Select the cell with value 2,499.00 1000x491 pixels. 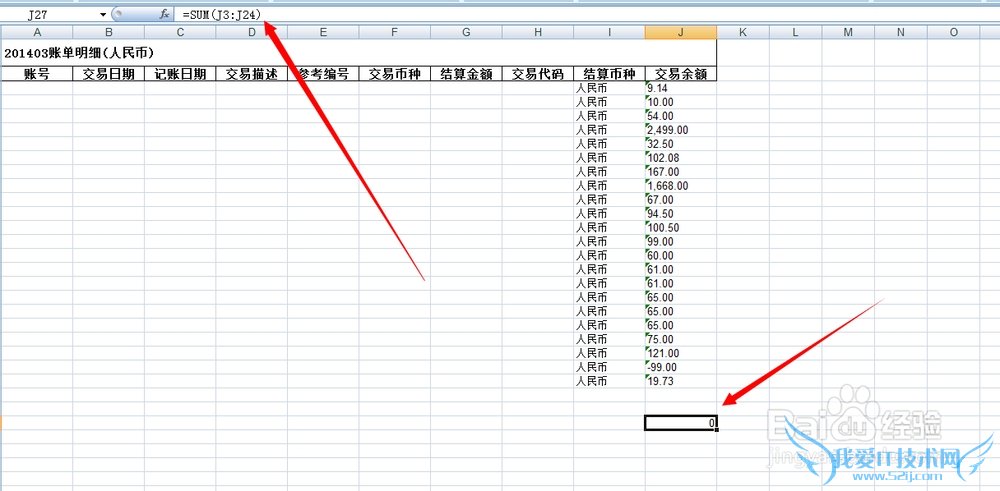pyautogui.click(x=680, y=130)
